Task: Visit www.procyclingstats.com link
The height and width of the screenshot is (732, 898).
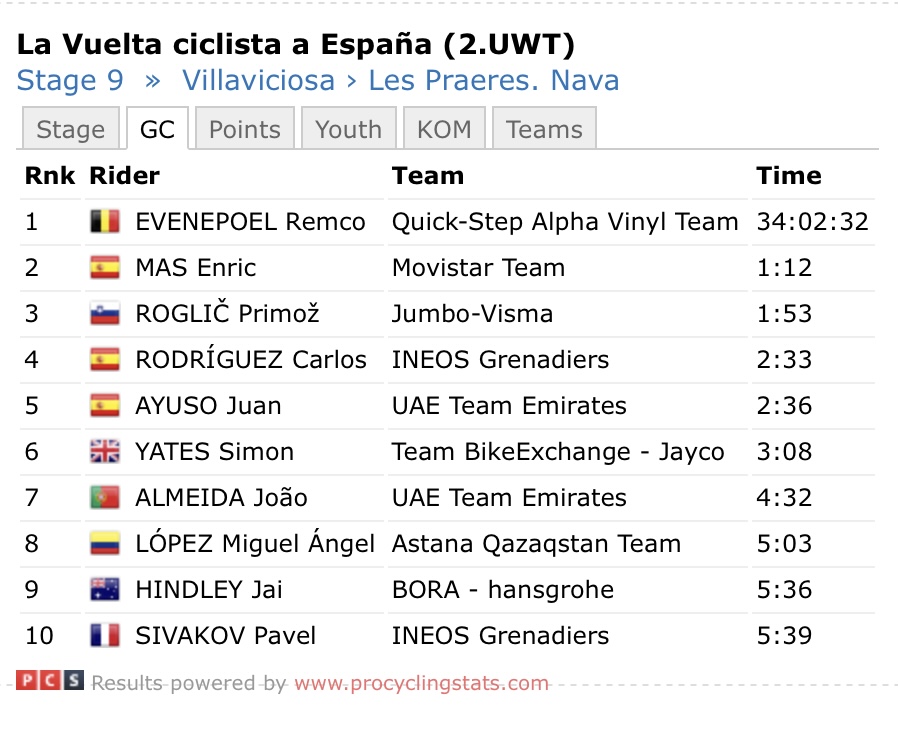Action: click(x=422, y=683)
